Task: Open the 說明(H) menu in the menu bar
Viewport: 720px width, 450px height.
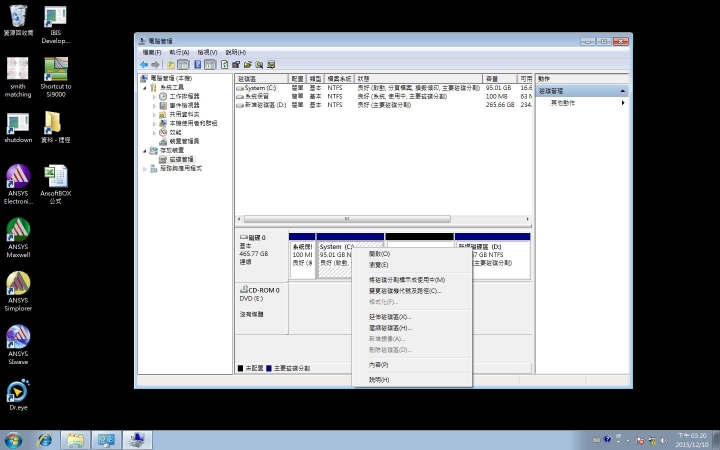Action: coord(236,52)
